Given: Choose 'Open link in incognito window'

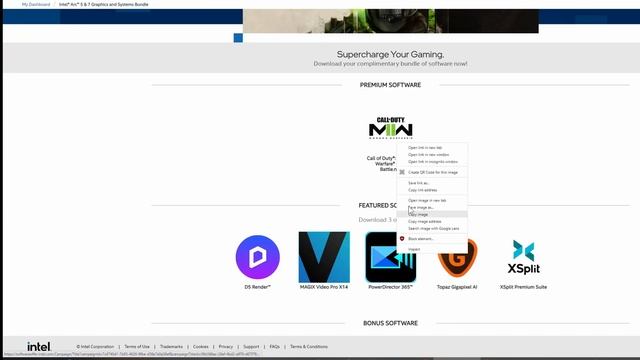Looking at the screenshot, I should (432, 162).
